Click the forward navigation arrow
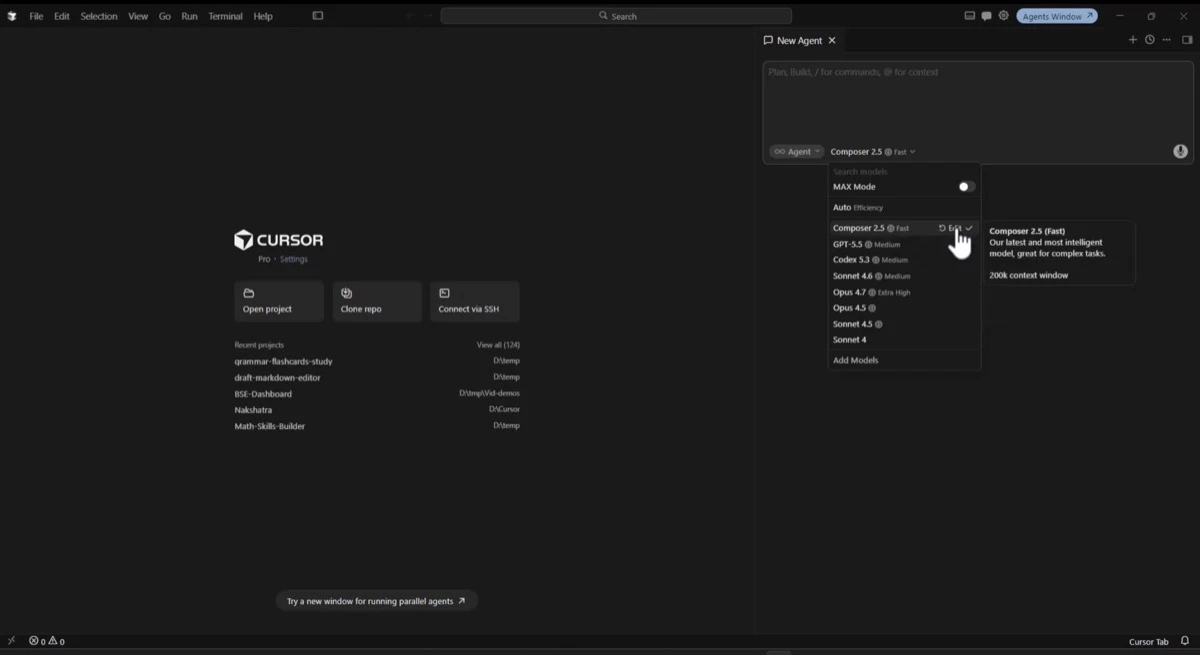 pos(429,16)
